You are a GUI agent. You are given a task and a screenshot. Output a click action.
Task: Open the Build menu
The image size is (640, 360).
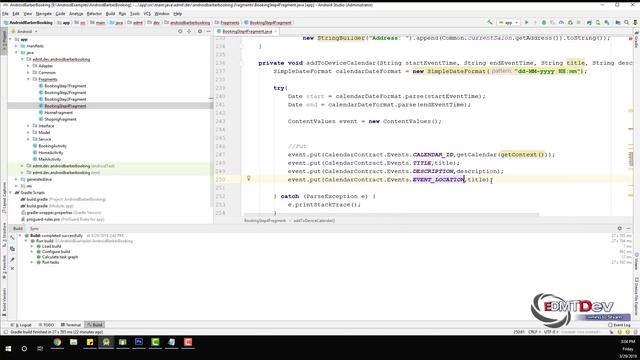tap(110, 13)
